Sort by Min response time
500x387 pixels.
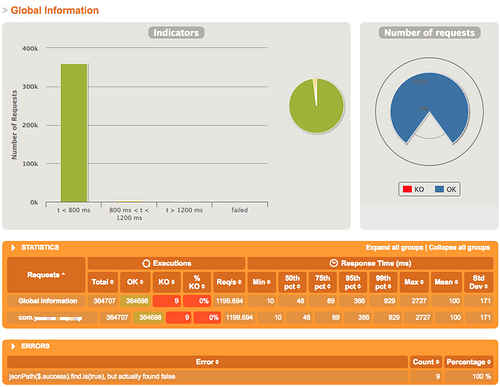pos(261,282)
